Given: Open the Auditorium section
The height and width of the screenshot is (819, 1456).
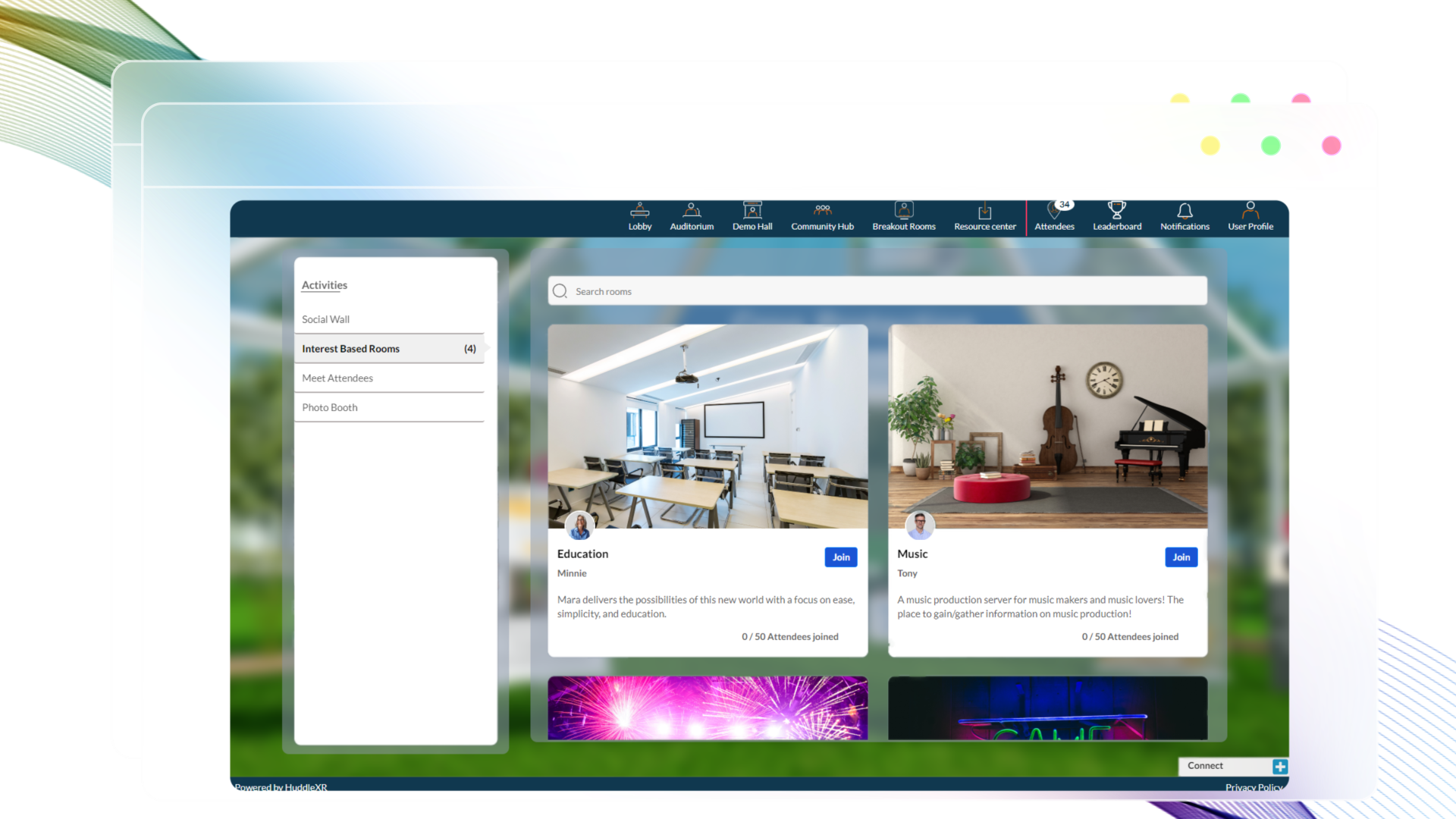Looking at the screenshot, I should 691,215.
